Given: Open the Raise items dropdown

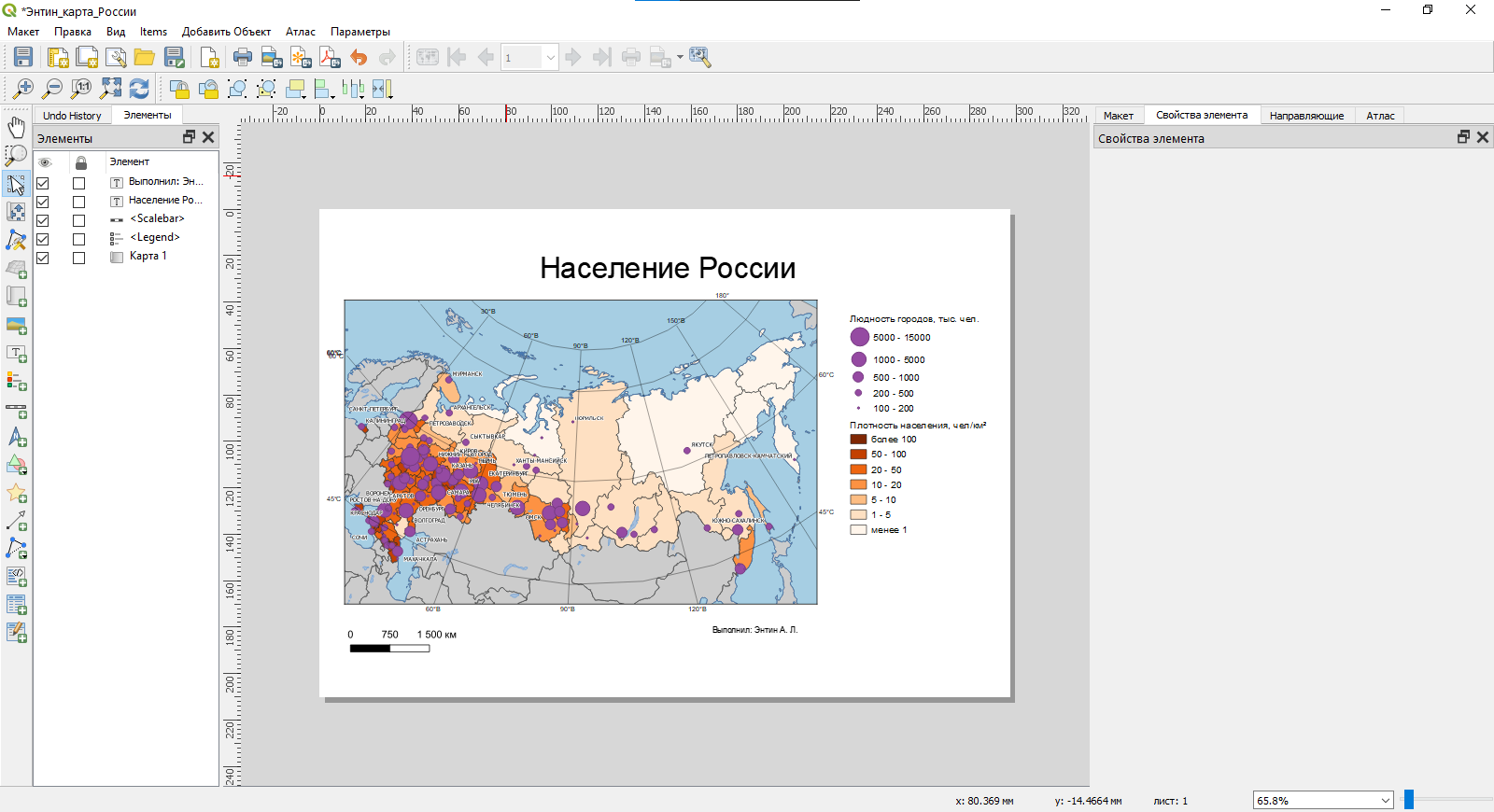Looking at the screenshot, I should click(x=297, y=89).
